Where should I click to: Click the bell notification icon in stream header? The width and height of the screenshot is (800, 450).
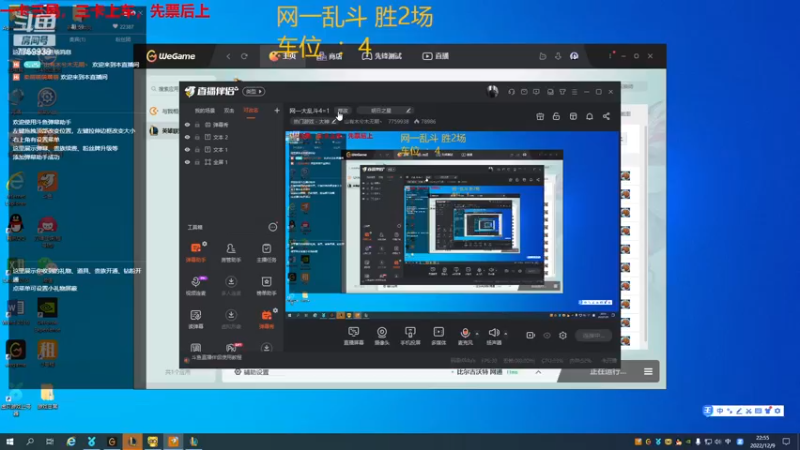pyautogui.click(x=589, y=116)
